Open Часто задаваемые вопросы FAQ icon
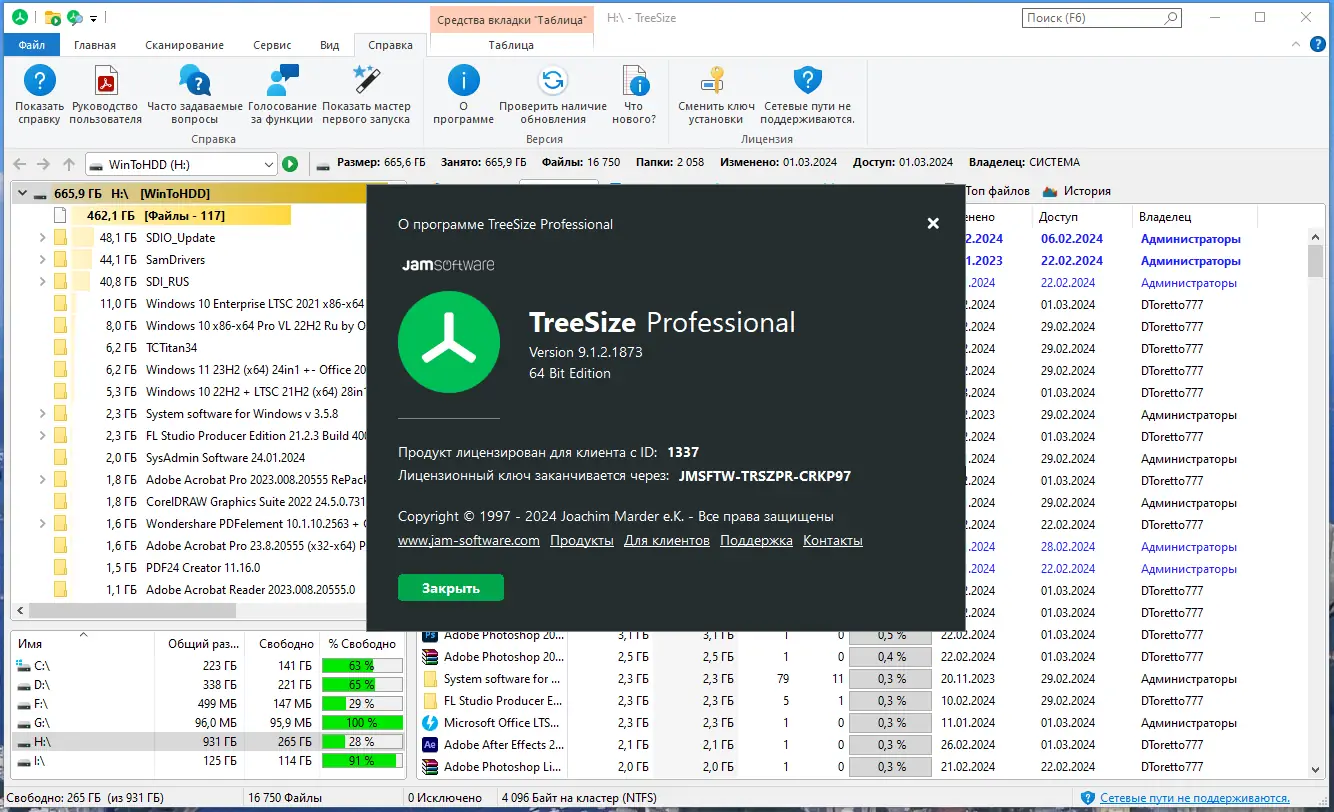This screenshot has width=1334, height=812. point(195,81)
